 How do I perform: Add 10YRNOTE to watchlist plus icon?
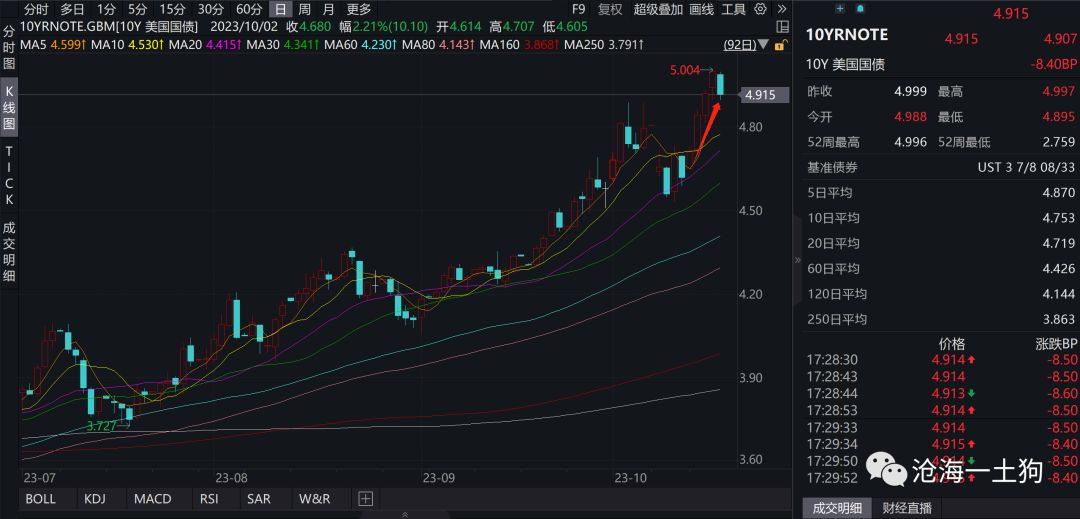[x=840, y=9]
